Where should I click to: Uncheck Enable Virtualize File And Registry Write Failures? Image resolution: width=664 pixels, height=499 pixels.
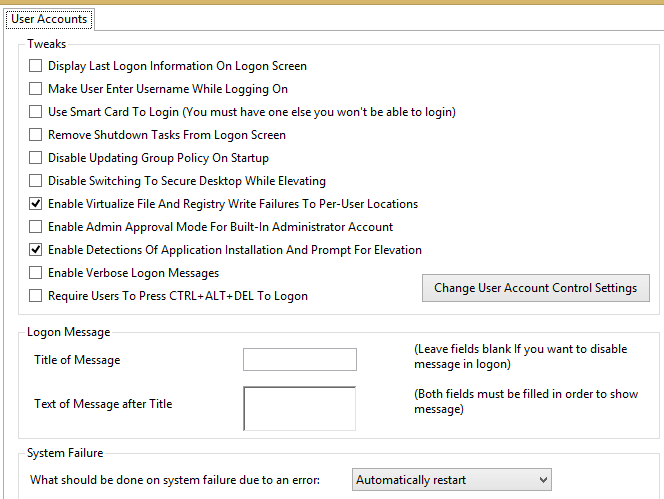click(36, 204)
